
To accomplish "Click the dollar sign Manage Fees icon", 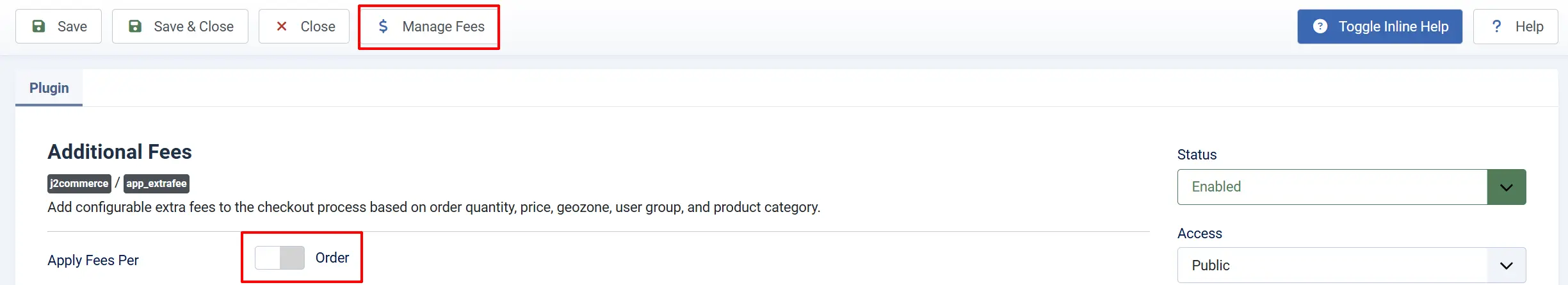I will pyautogui.click(x=383, y=26).
